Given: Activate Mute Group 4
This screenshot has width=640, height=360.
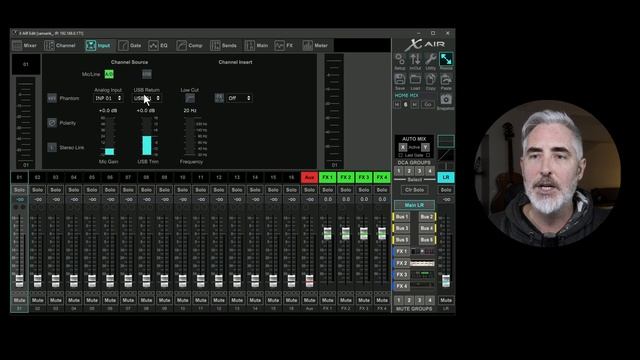Looking at the screenshot, I should (429, 300).
